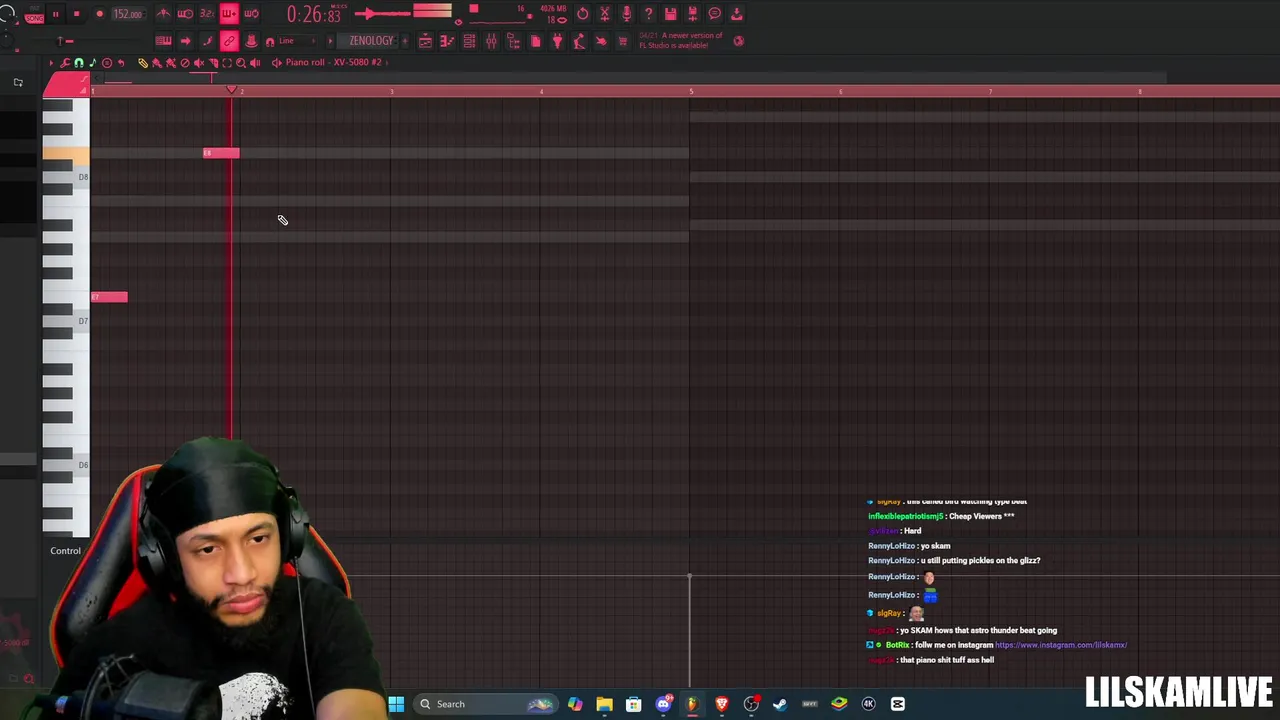Open undo history circular arrow icon
This screenshot has width=1280, height=720.
[x=583, y=14]
